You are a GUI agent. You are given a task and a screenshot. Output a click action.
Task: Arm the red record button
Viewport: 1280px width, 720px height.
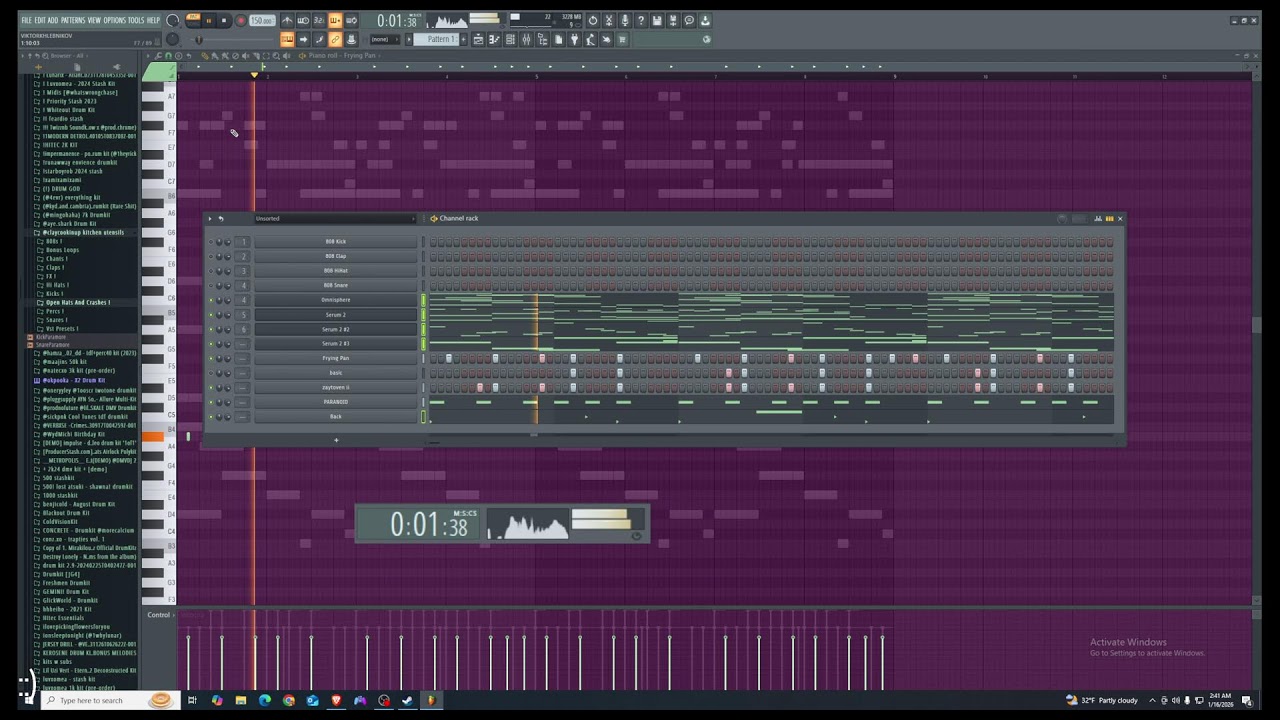240,20
